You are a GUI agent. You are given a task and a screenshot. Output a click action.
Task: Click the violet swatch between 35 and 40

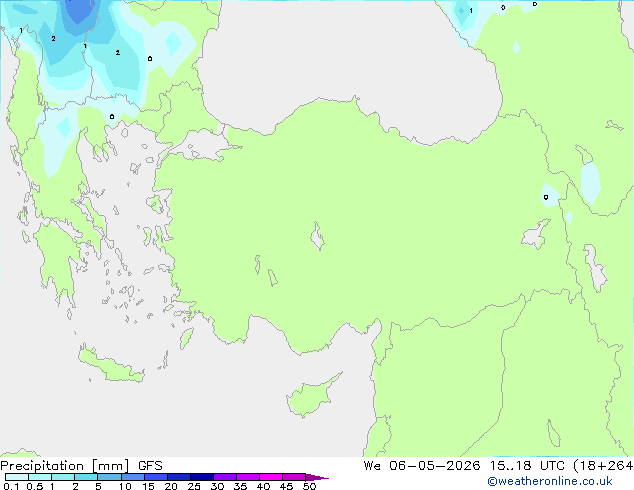coord(248,477)
